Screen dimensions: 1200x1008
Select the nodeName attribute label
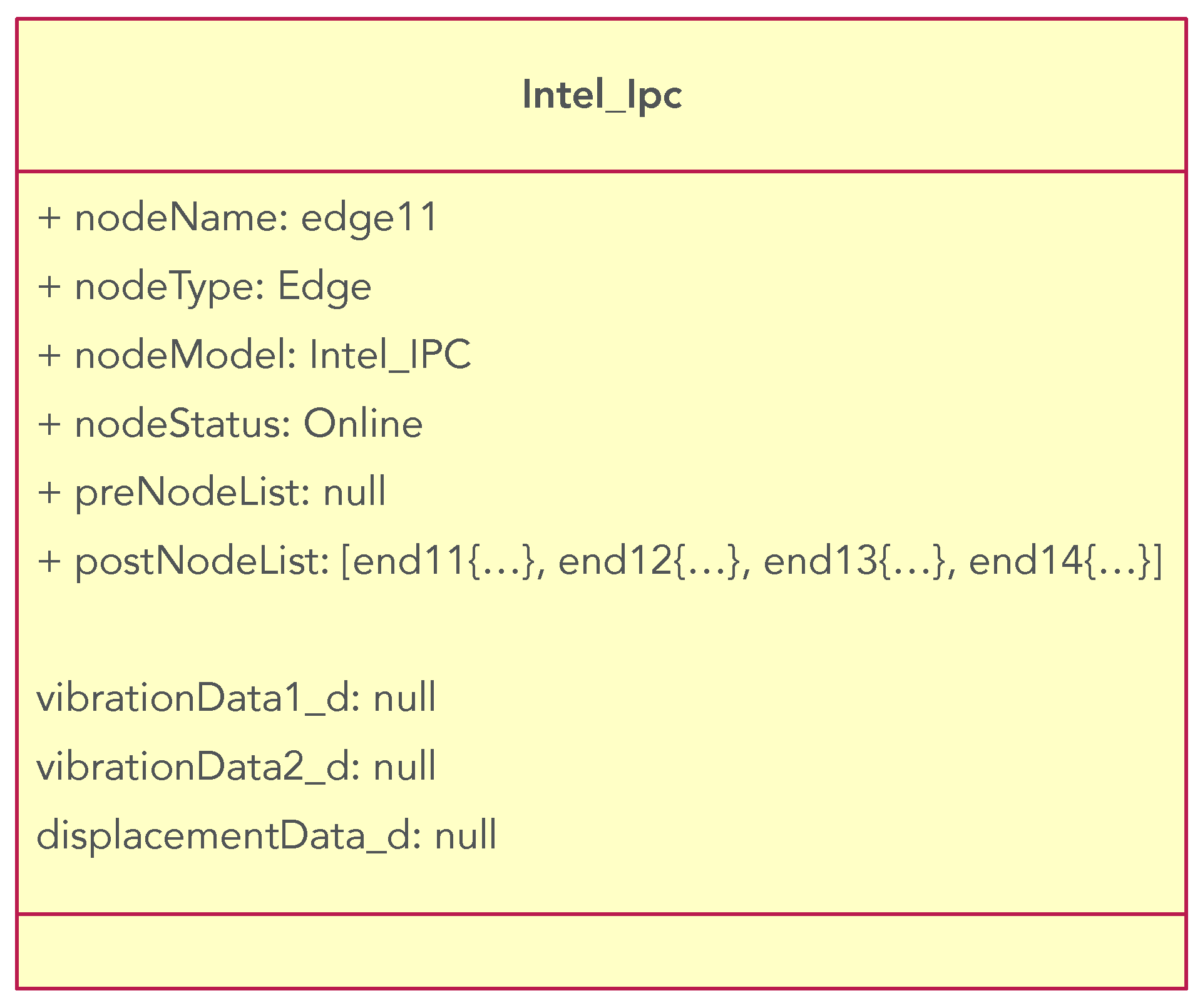point(181,218)
